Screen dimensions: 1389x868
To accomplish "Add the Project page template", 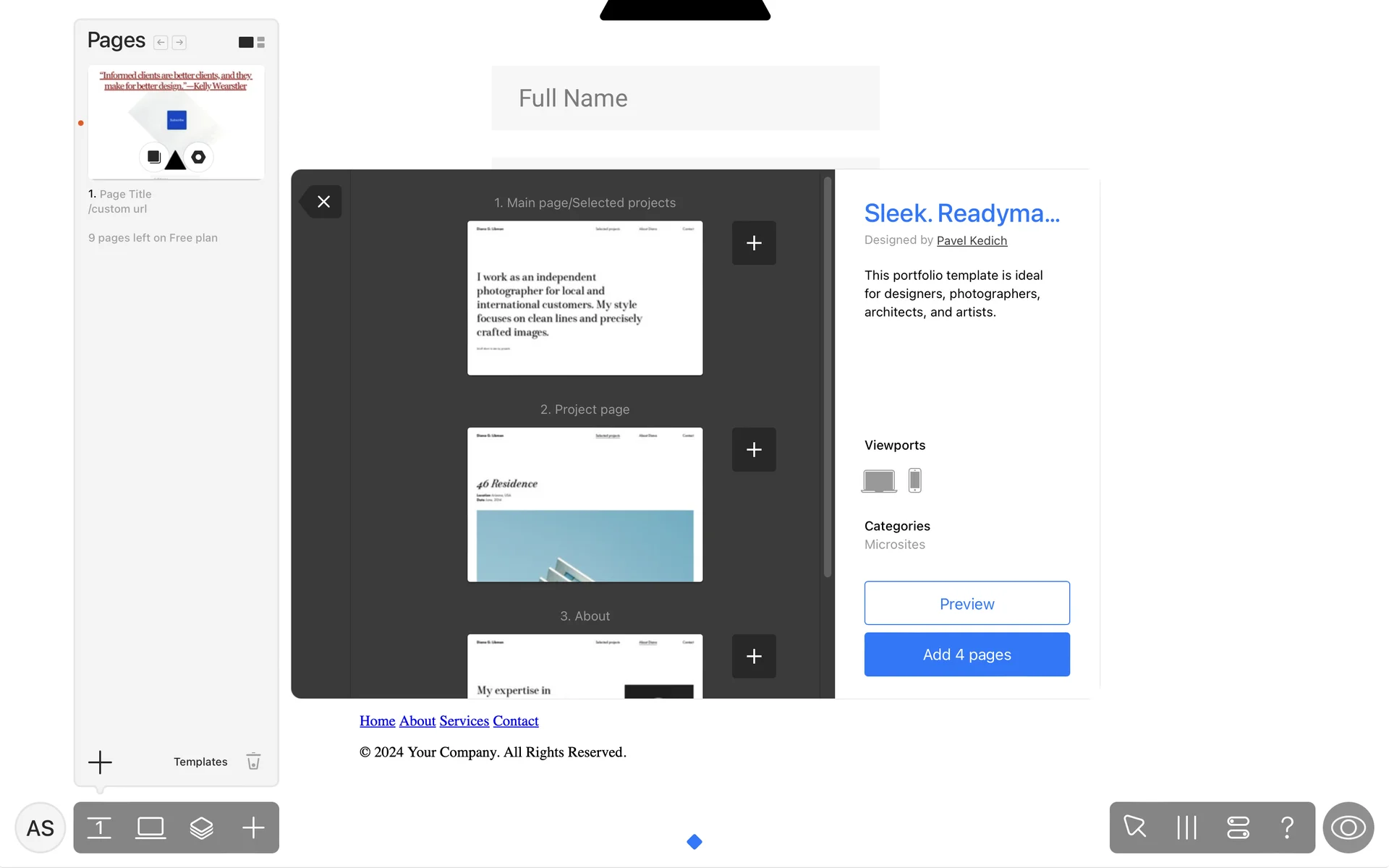I will [753, 450].
